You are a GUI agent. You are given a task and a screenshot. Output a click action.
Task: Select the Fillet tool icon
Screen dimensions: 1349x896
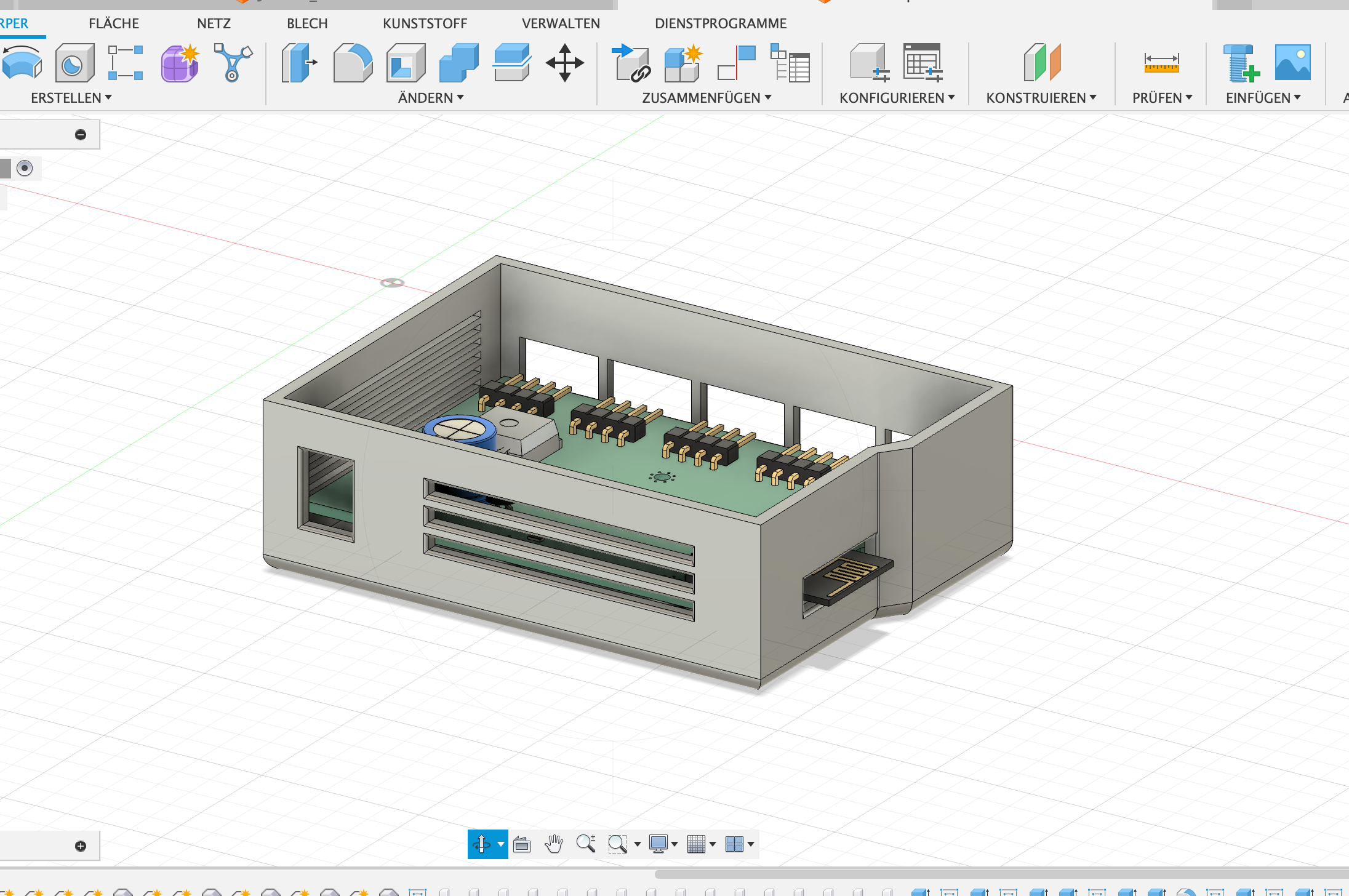tap(353, 63)
